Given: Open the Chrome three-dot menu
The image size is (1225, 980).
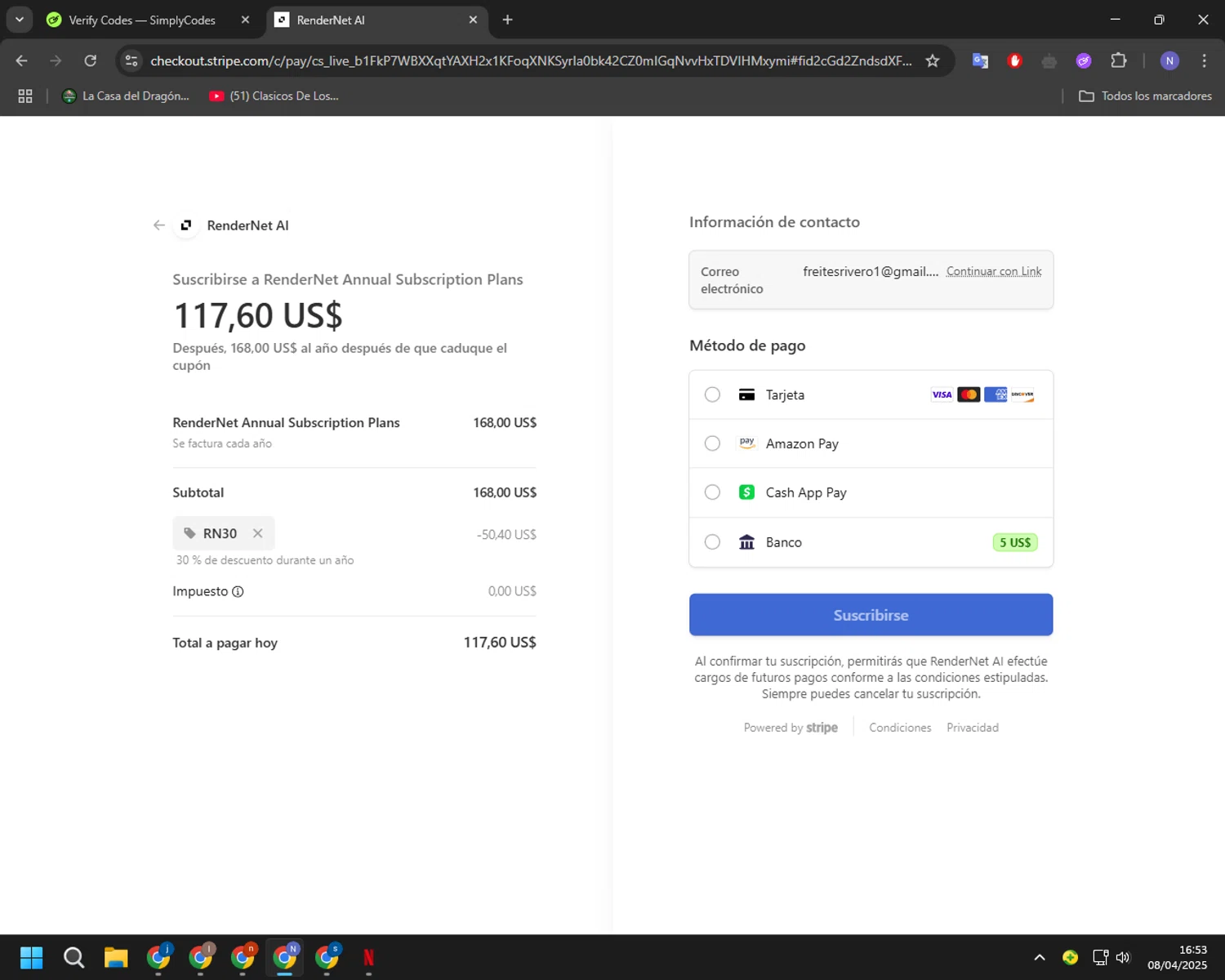Looking at the screenshot, I should pos(1205,60).
